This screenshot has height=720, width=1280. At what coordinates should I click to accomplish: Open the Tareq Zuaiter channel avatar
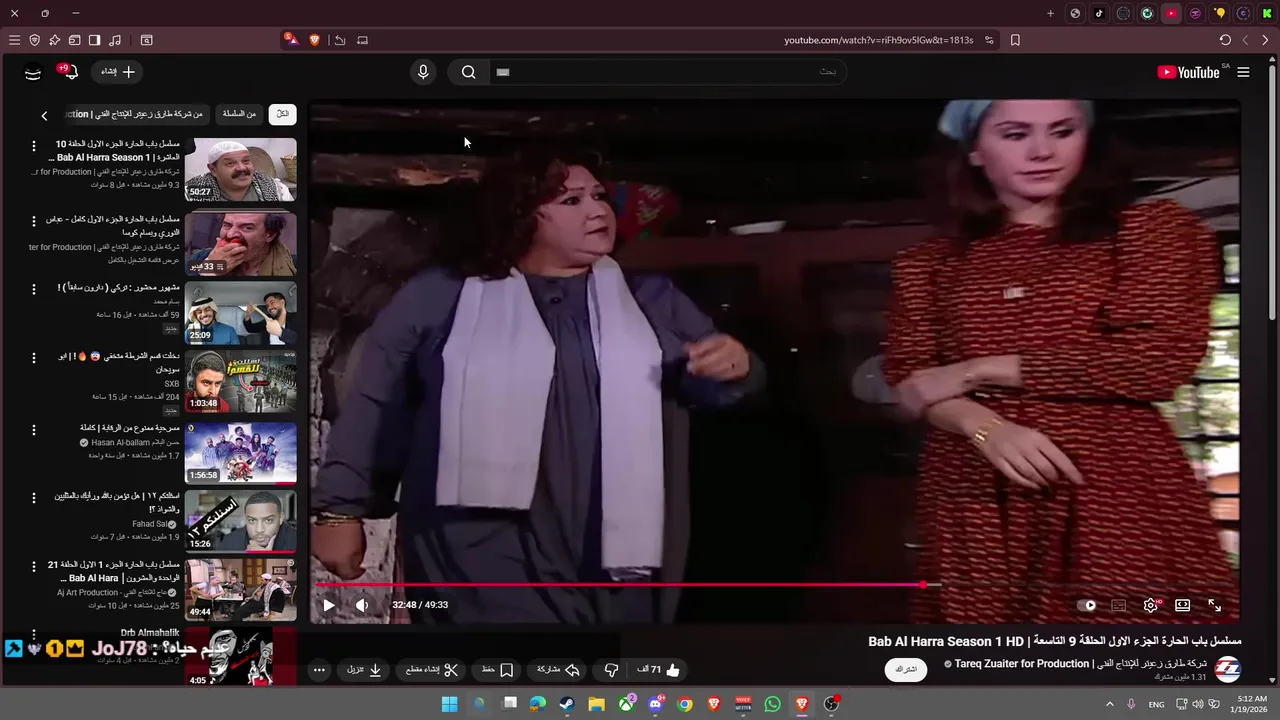[1227, 669]
